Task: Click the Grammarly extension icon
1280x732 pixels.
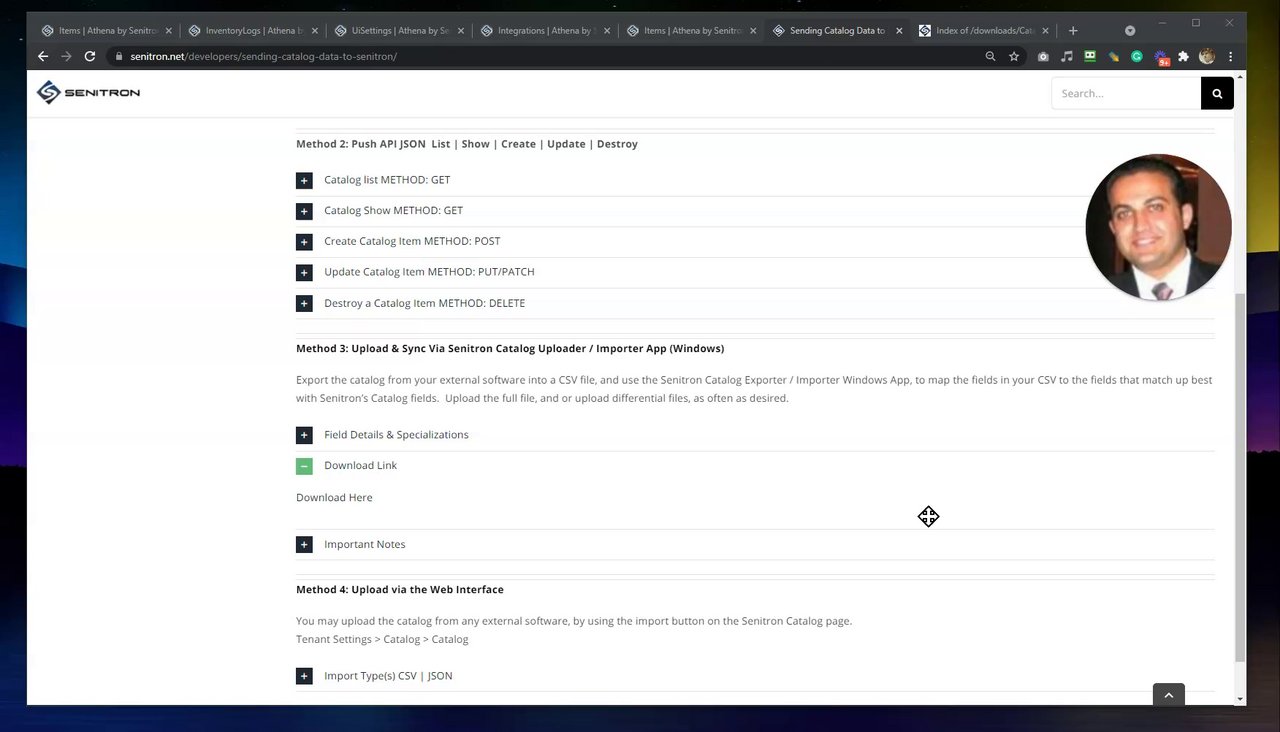Action: 1137,57
